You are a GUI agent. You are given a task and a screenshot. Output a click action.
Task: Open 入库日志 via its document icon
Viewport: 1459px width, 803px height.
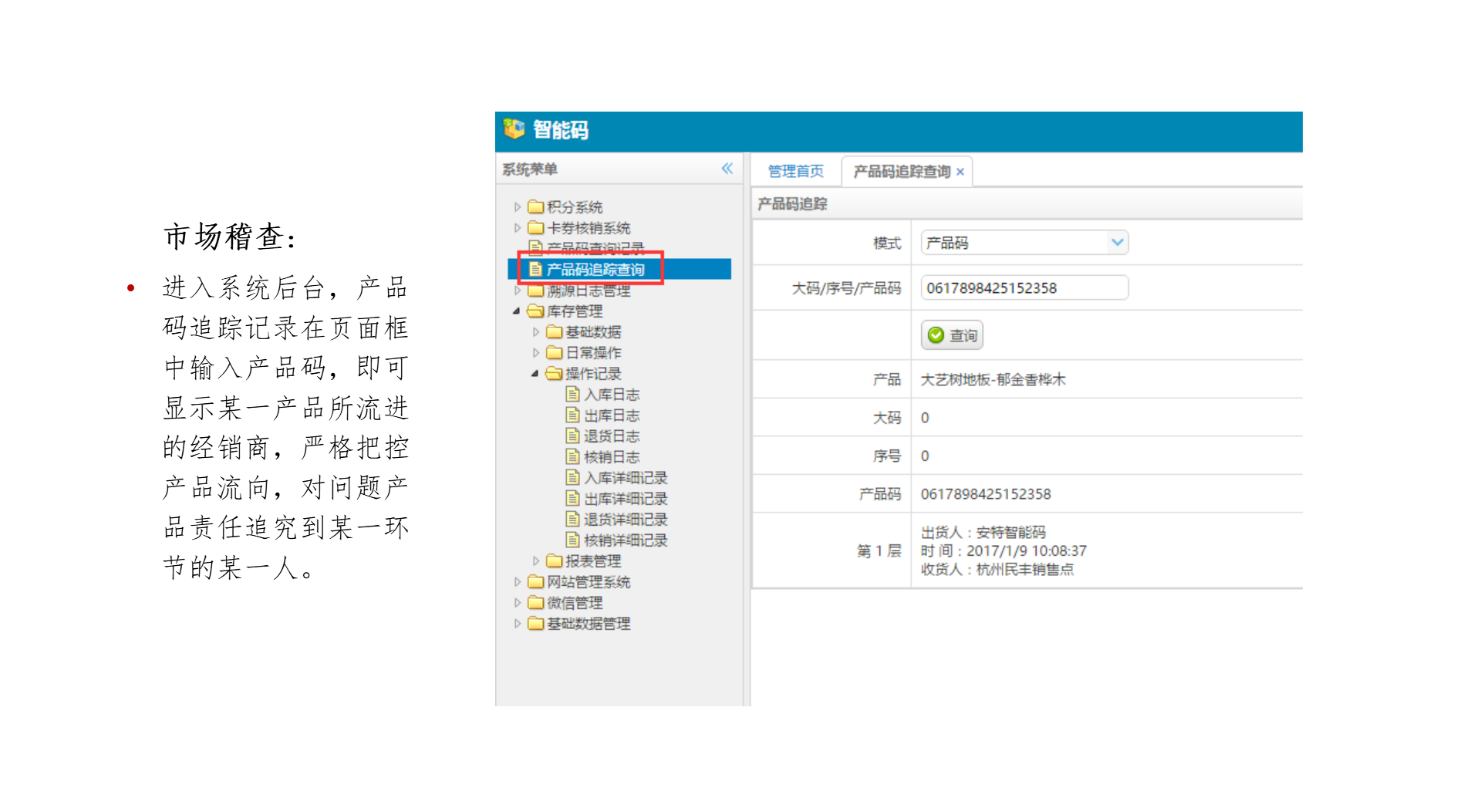click(573, 394)
